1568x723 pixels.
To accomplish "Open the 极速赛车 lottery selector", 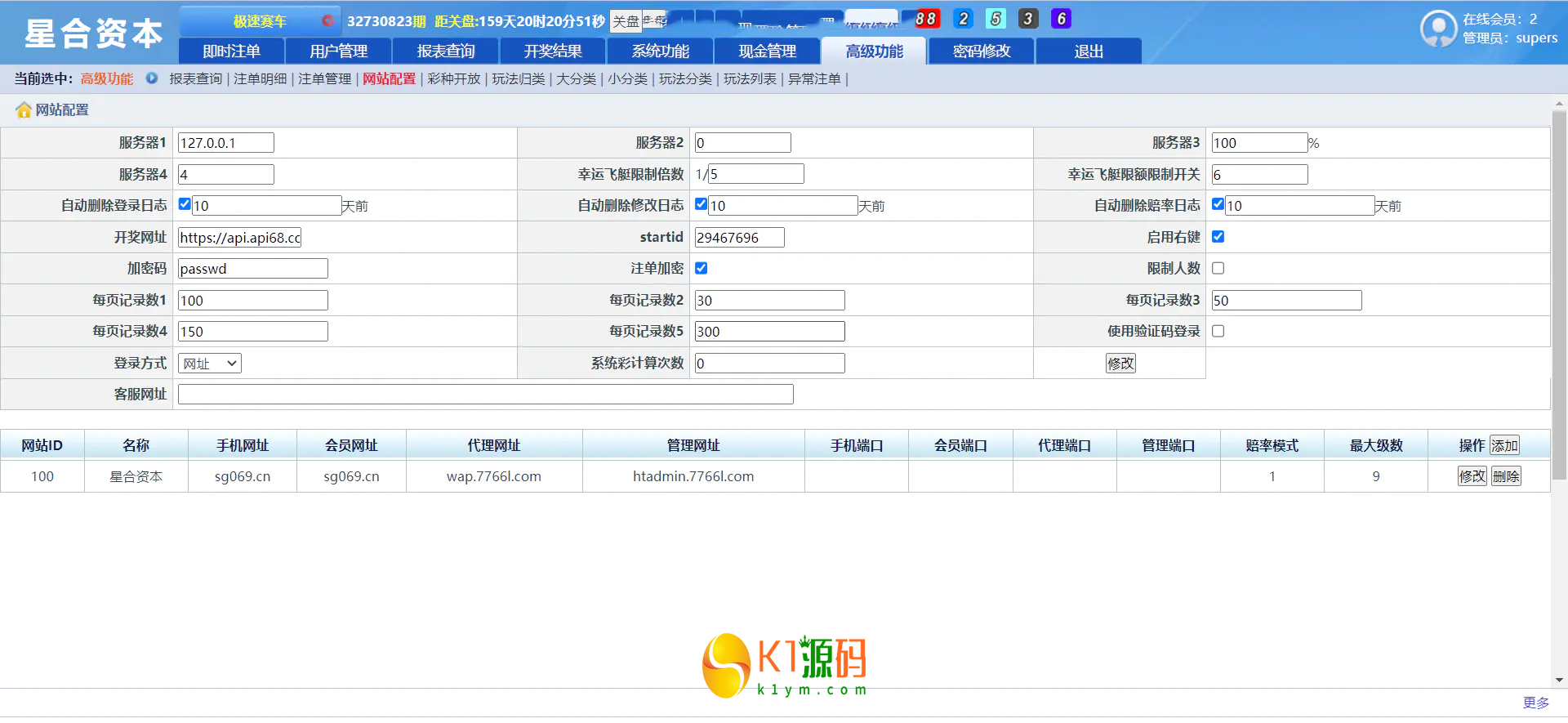I will [260, 21].
